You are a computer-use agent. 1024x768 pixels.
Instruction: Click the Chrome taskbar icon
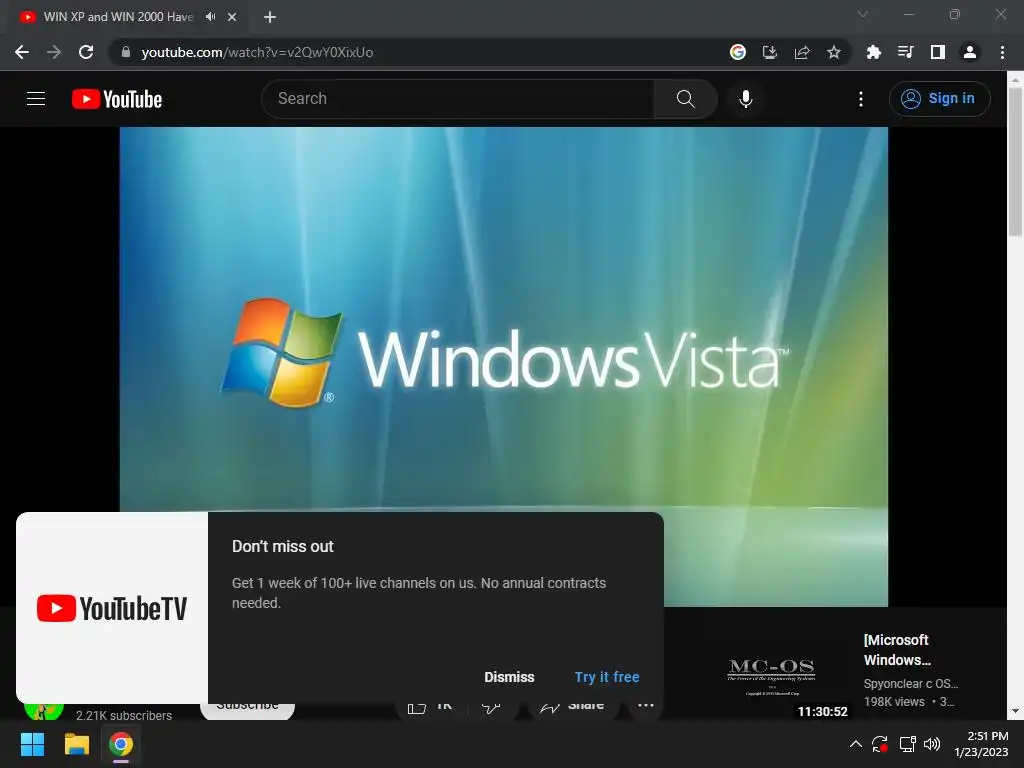coord(121,744)
